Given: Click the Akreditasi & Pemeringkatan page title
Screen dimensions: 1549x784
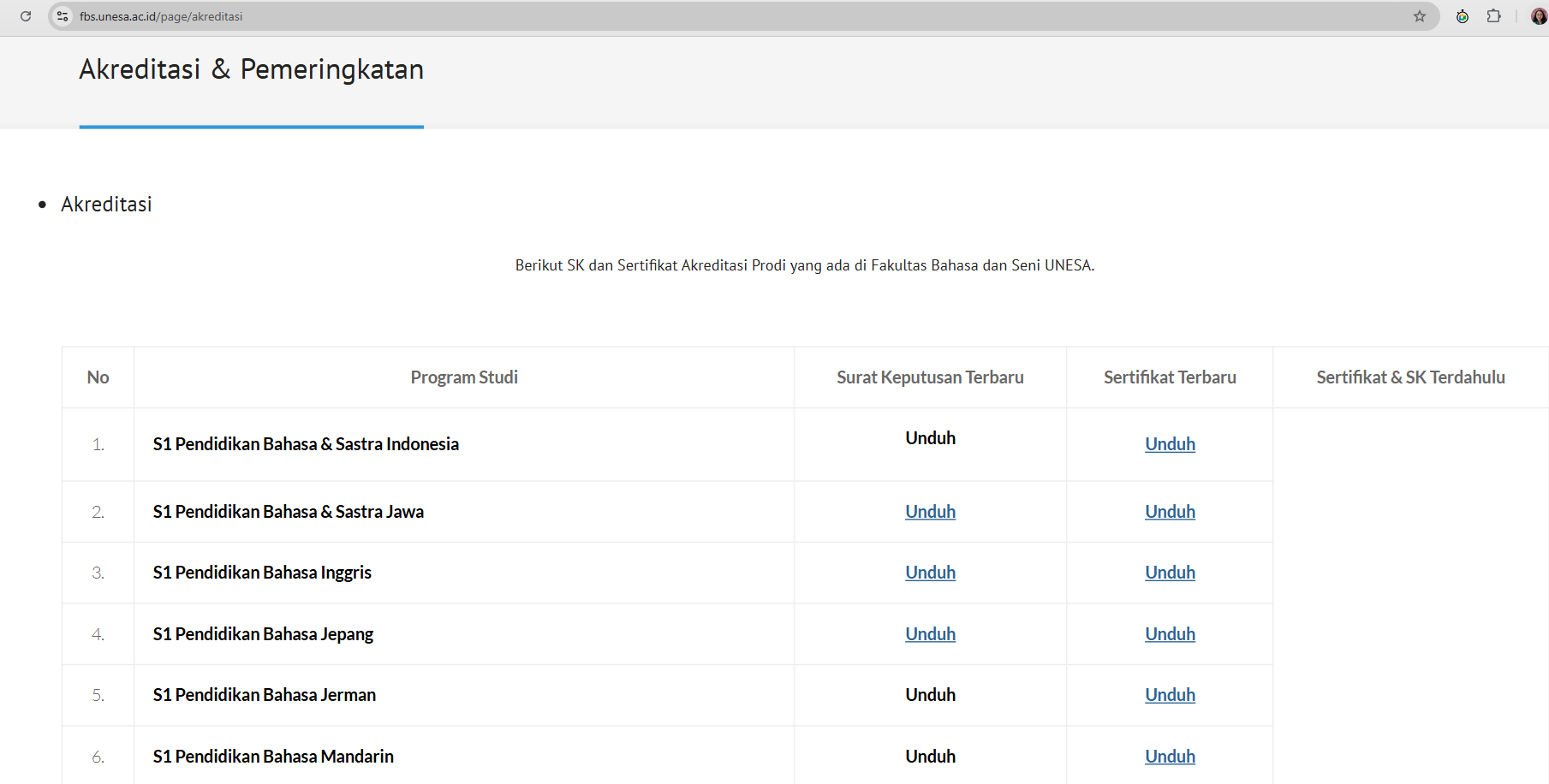Looking at the screenshot, I should tap(251, 69).
